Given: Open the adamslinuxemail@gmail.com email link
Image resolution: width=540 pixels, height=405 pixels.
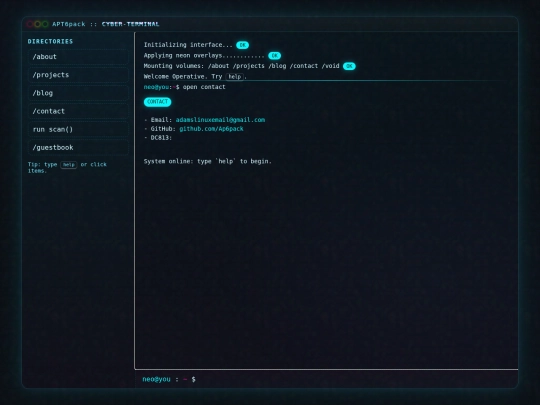Looking at the screenshot, I should coord(220,120).
